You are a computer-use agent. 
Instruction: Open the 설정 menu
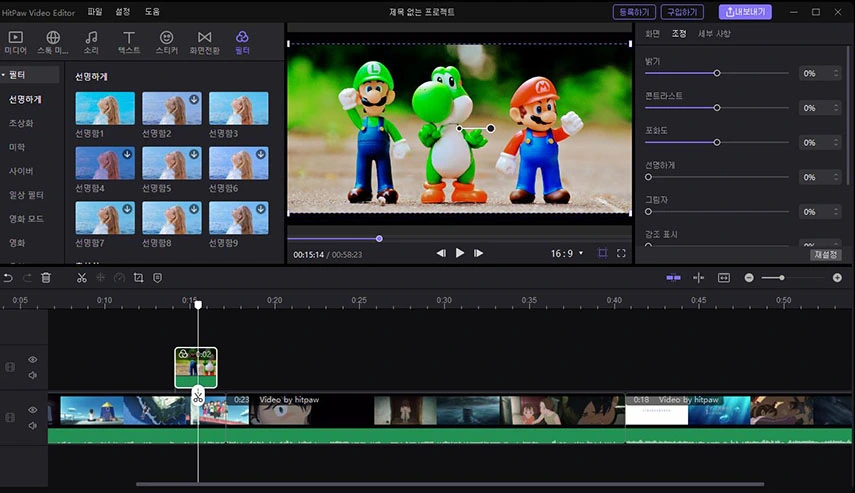123,11
